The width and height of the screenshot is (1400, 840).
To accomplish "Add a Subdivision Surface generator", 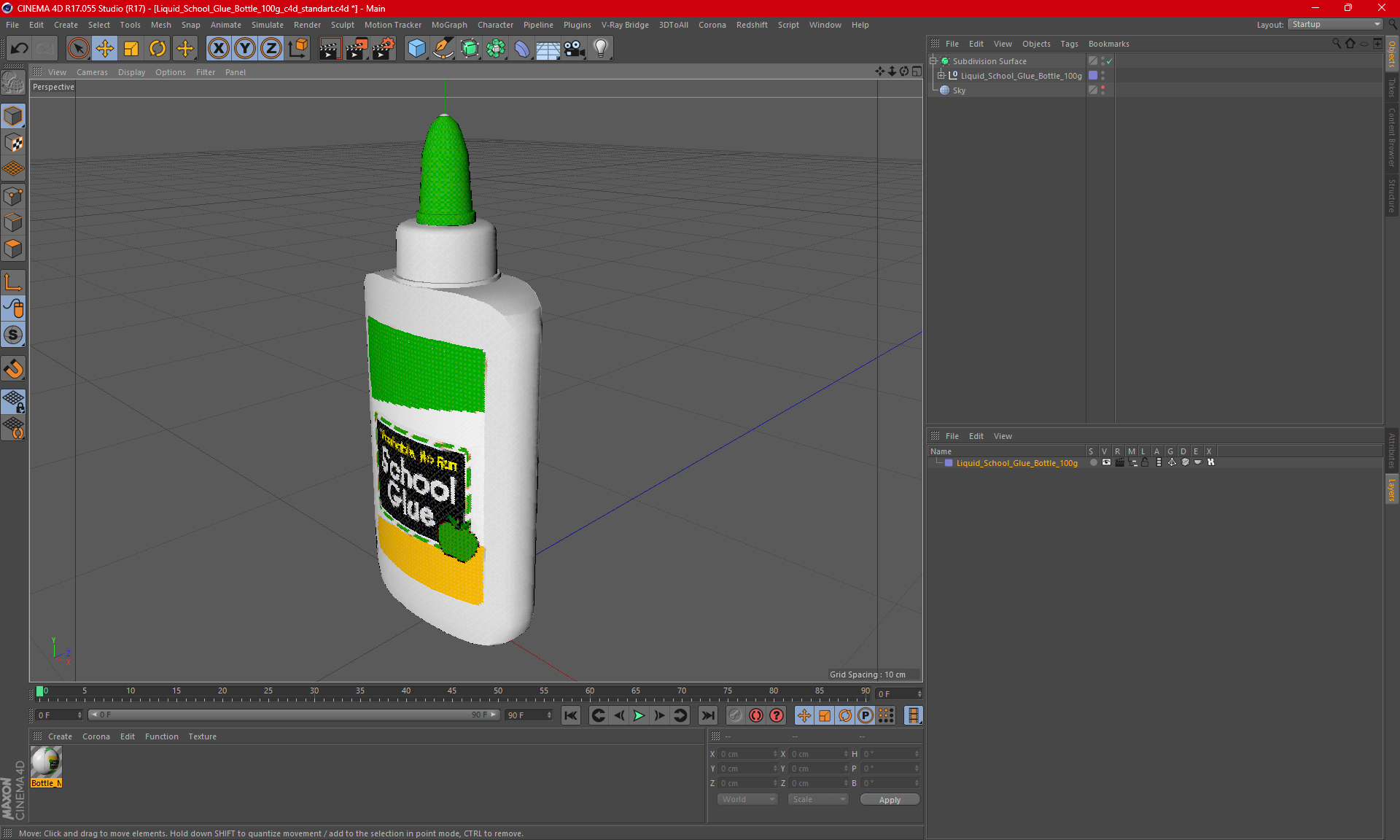I will click(470, 49).
